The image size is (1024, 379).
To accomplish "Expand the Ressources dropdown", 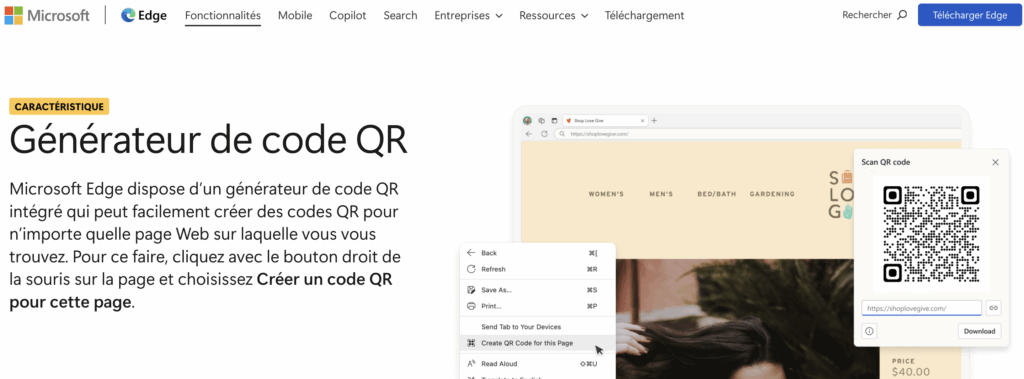I will 554,15.
